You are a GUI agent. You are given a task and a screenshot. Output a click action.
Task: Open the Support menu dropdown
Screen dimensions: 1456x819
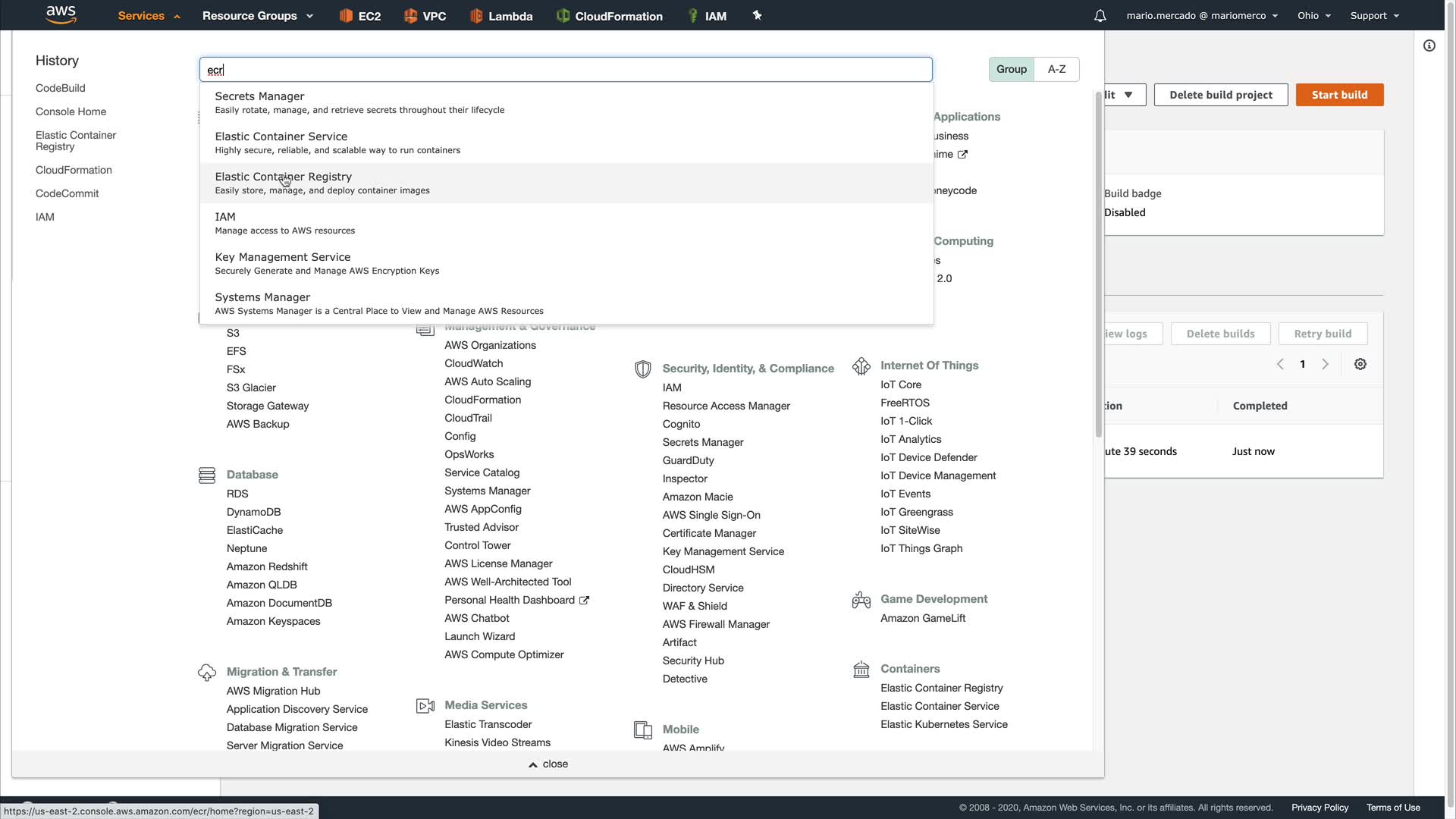coord(1374,16)
